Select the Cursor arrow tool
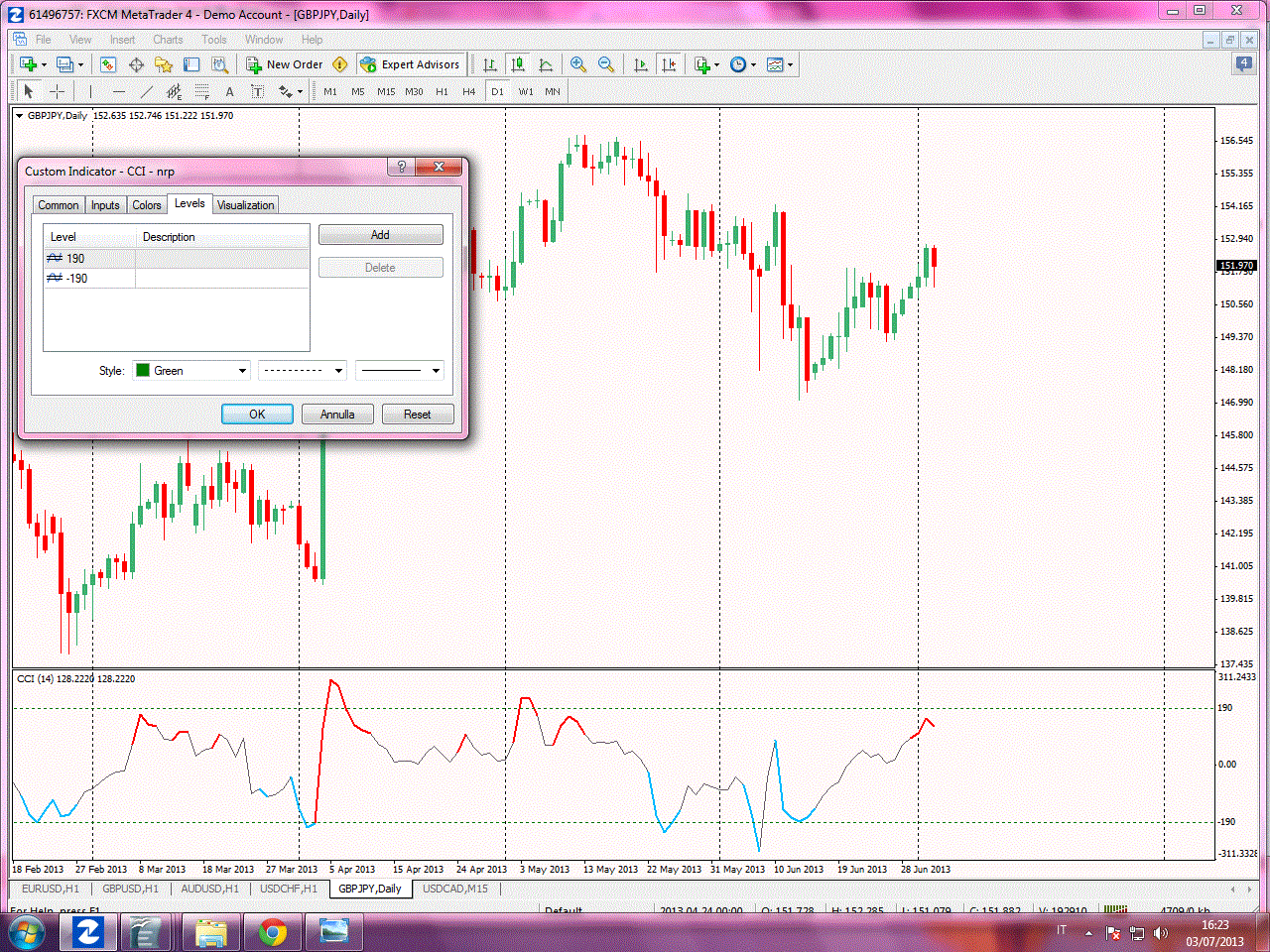 coord(29,91)
